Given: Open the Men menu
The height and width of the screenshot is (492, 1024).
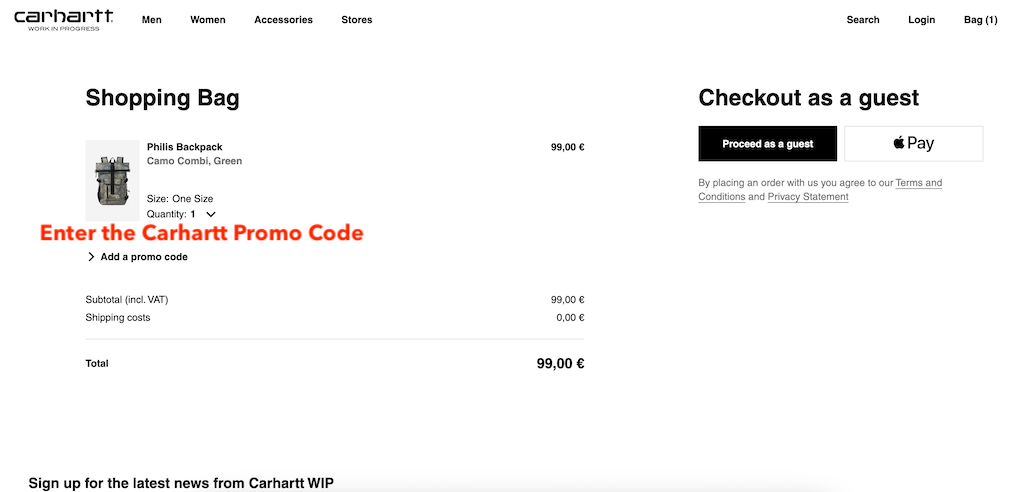Looking at the screenshot, I should (152, 20).
